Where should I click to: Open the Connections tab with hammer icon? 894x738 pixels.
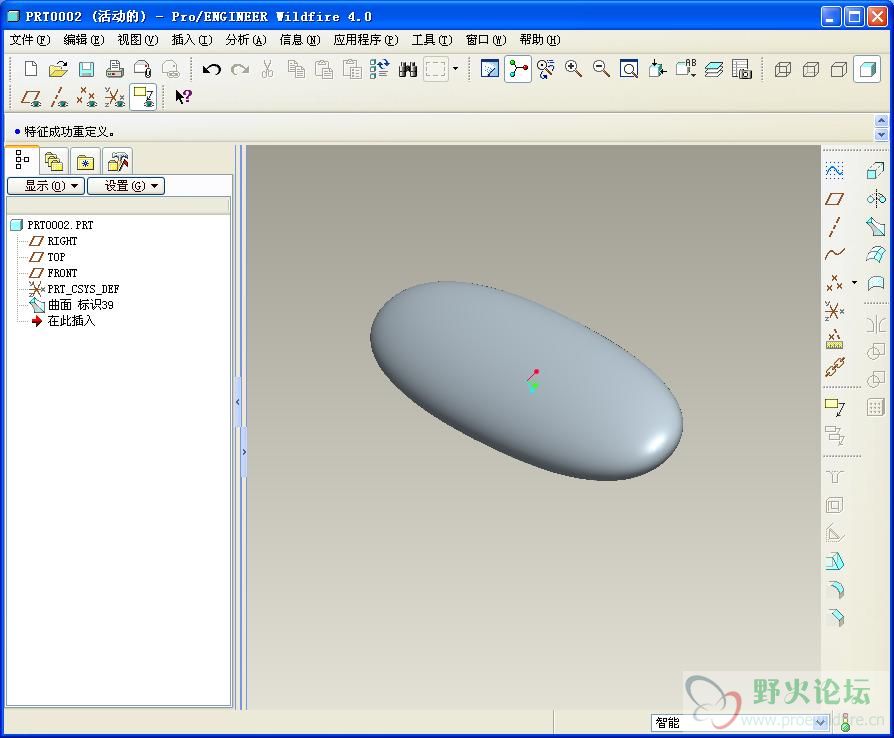118,162
